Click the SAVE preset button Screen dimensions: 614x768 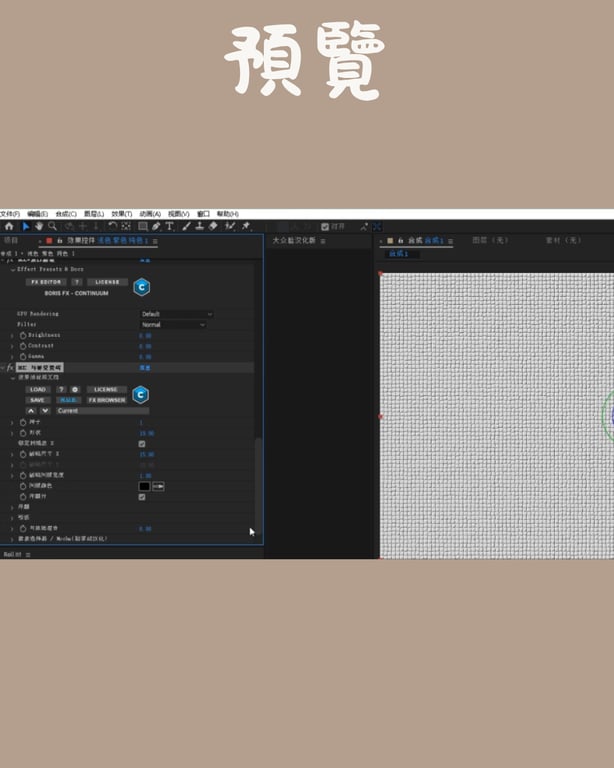[x=38, y=400]
